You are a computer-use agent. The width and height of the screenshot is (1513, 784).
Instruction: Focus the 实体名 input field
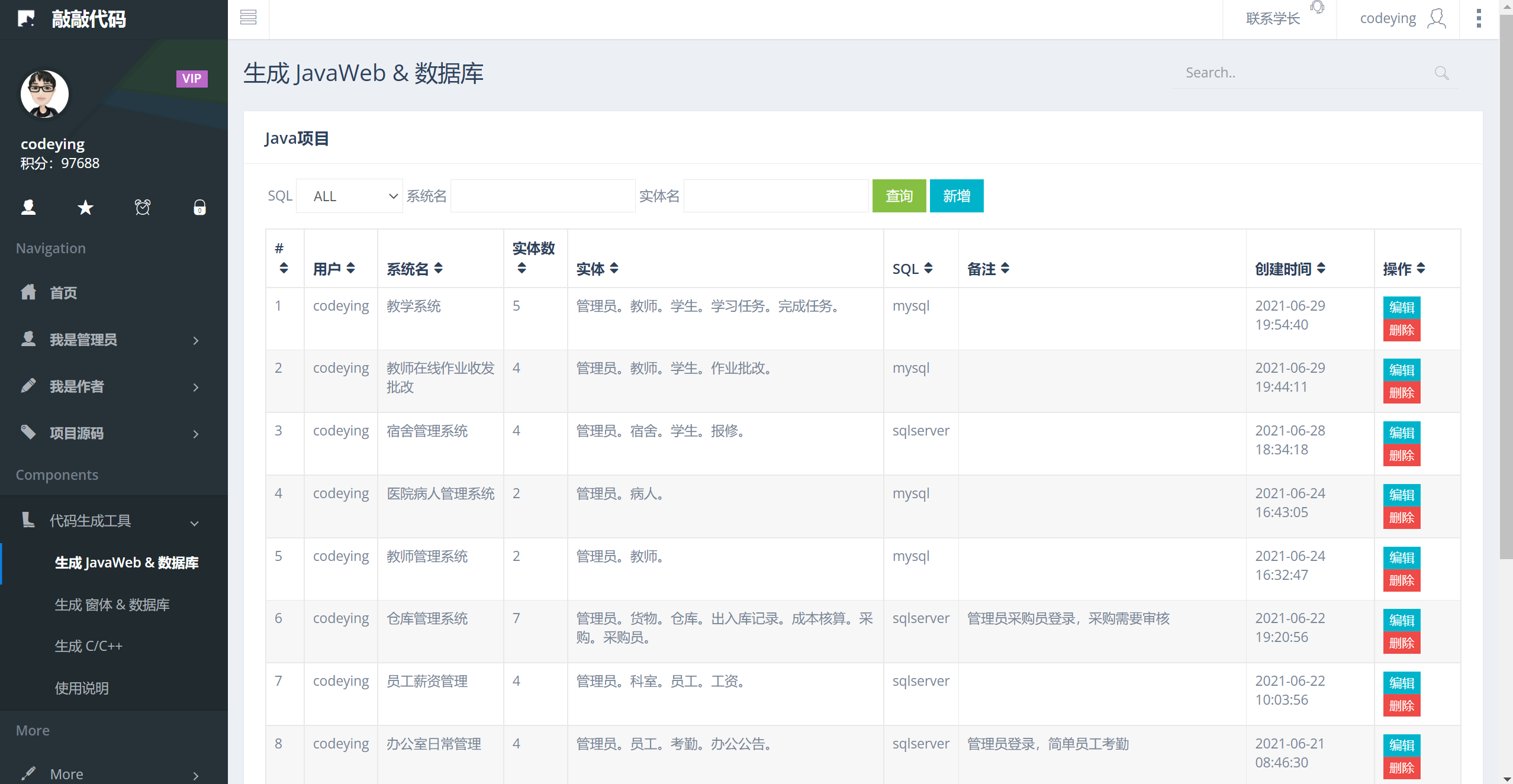[x=776, y=196]
